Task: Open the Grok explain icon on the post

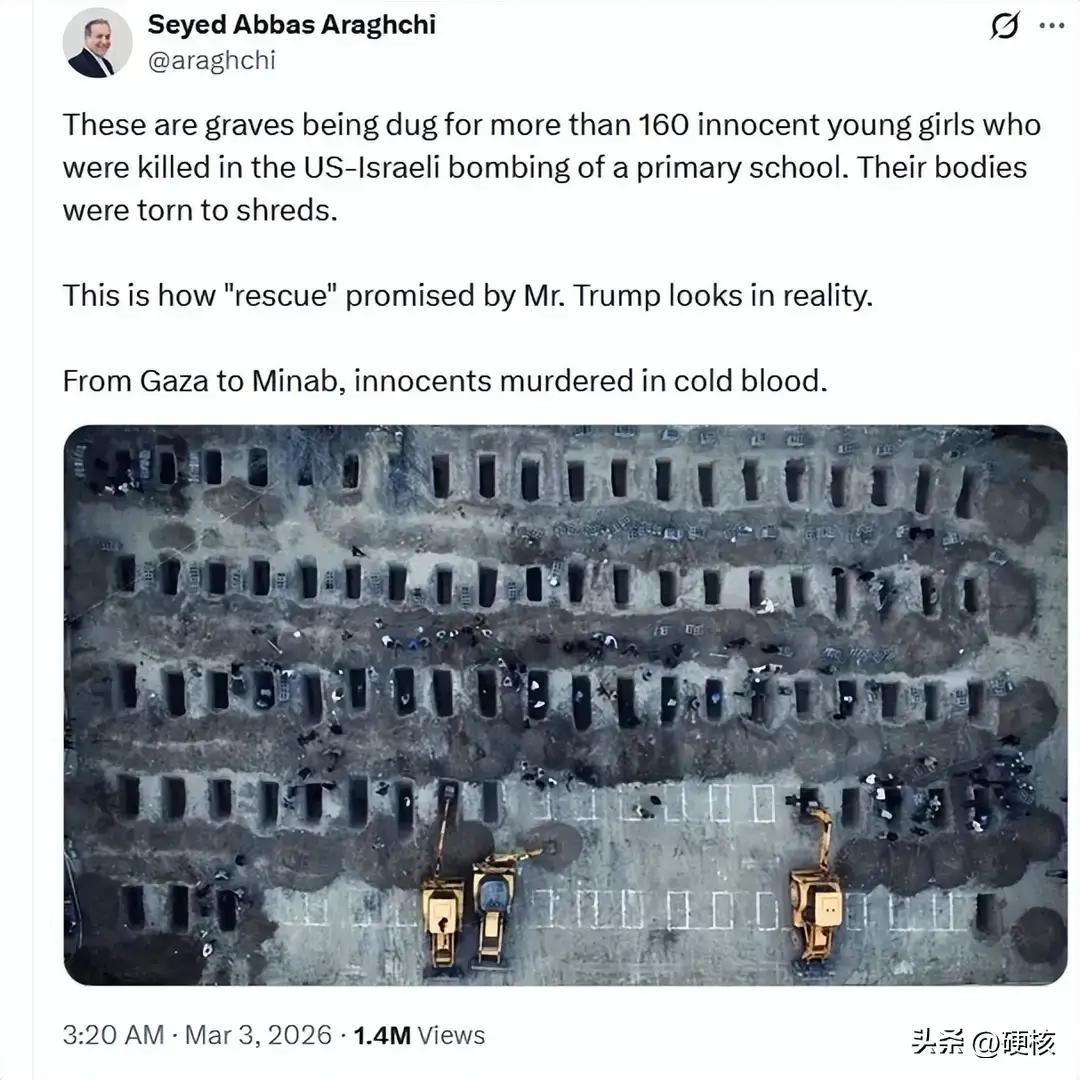Action: (1004, 26)
